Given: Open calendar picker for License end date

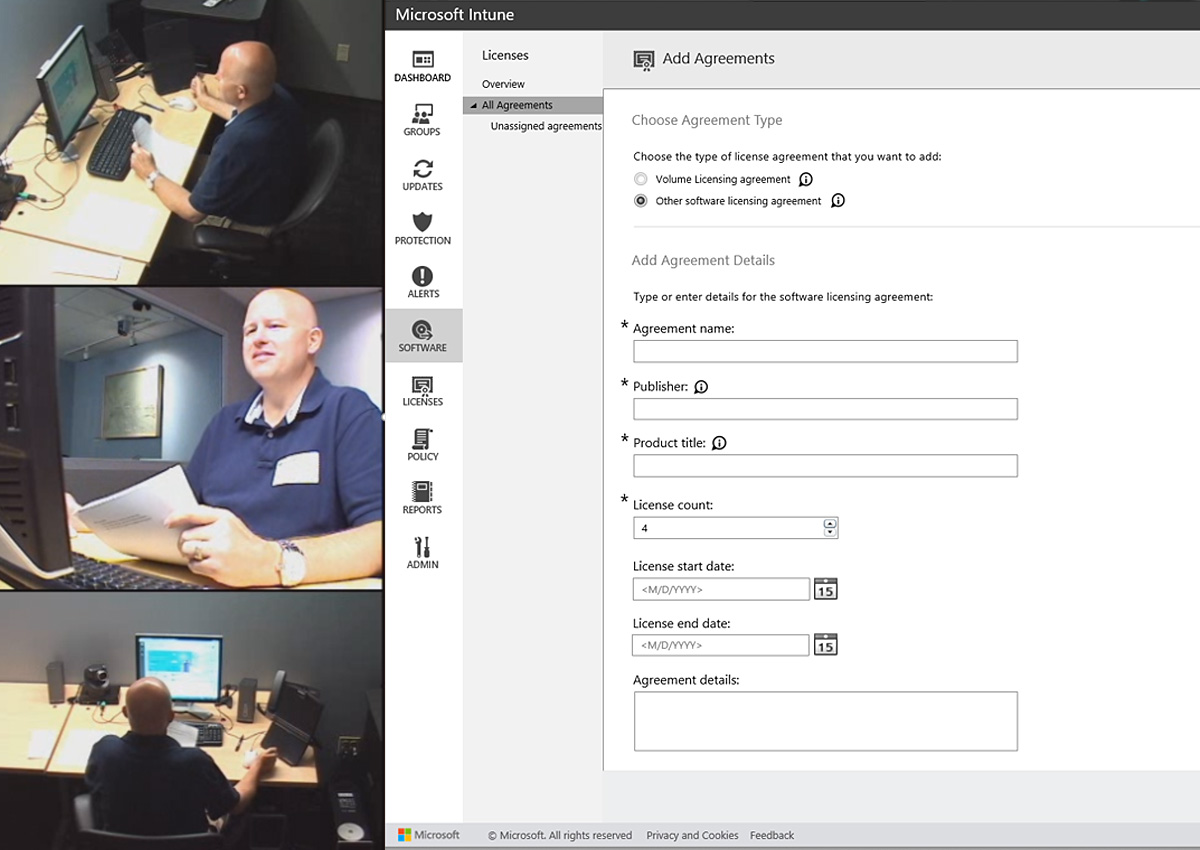Looking at the screenshot, I should (825, 645).
